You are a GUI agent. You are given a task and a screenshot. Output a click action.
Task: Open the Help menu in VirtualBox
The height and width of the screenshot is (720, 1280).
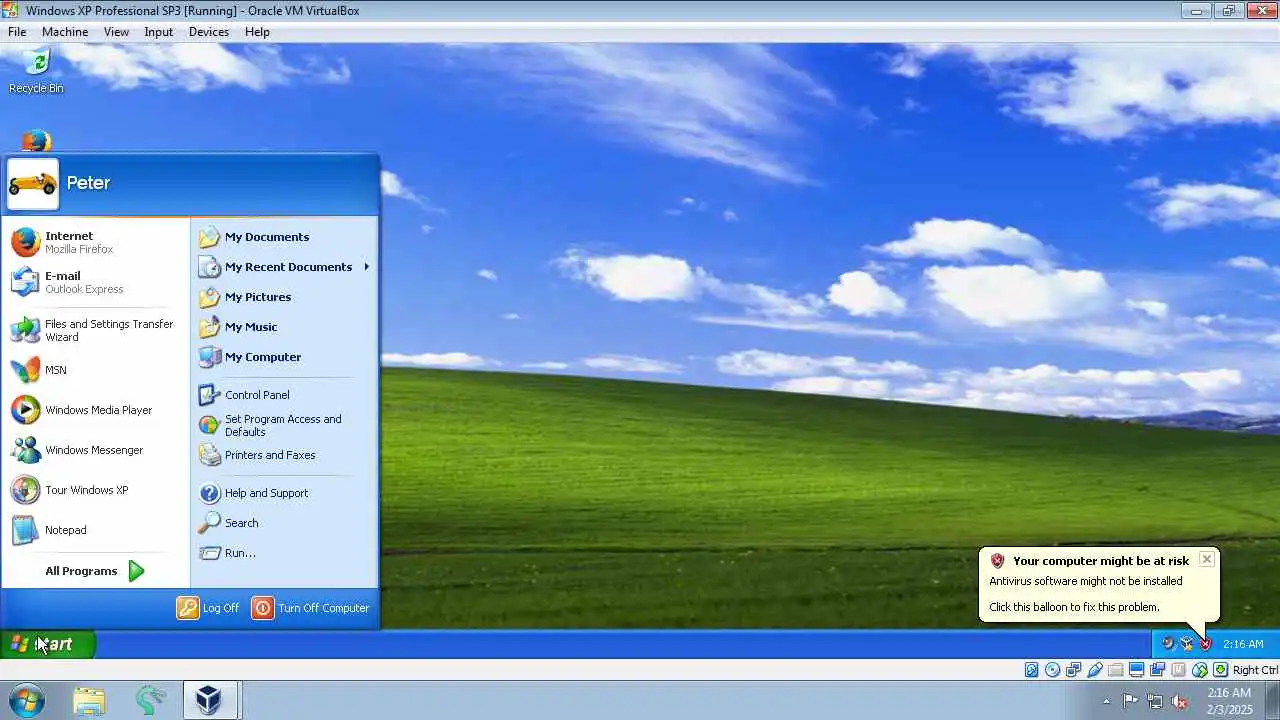pyautogui.click(x=257, y=32)
